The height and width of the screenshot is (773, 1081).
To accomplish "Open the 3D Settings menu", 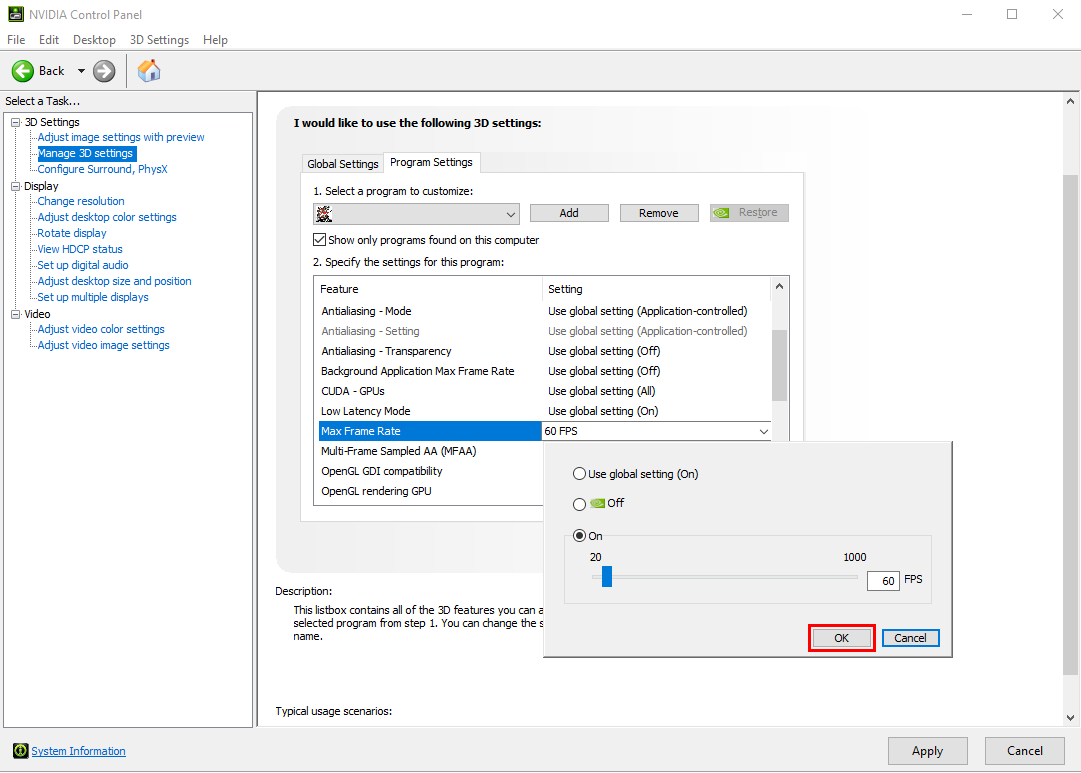I will pyautogui.click(x=159, y=40).
